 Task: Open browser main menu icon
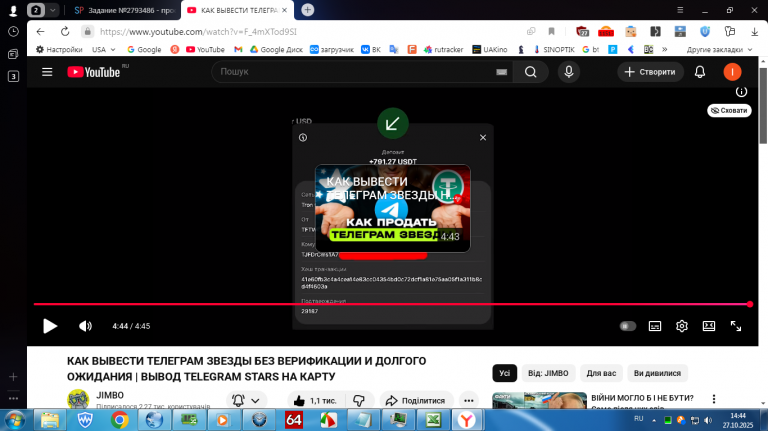tap(680, 10)
